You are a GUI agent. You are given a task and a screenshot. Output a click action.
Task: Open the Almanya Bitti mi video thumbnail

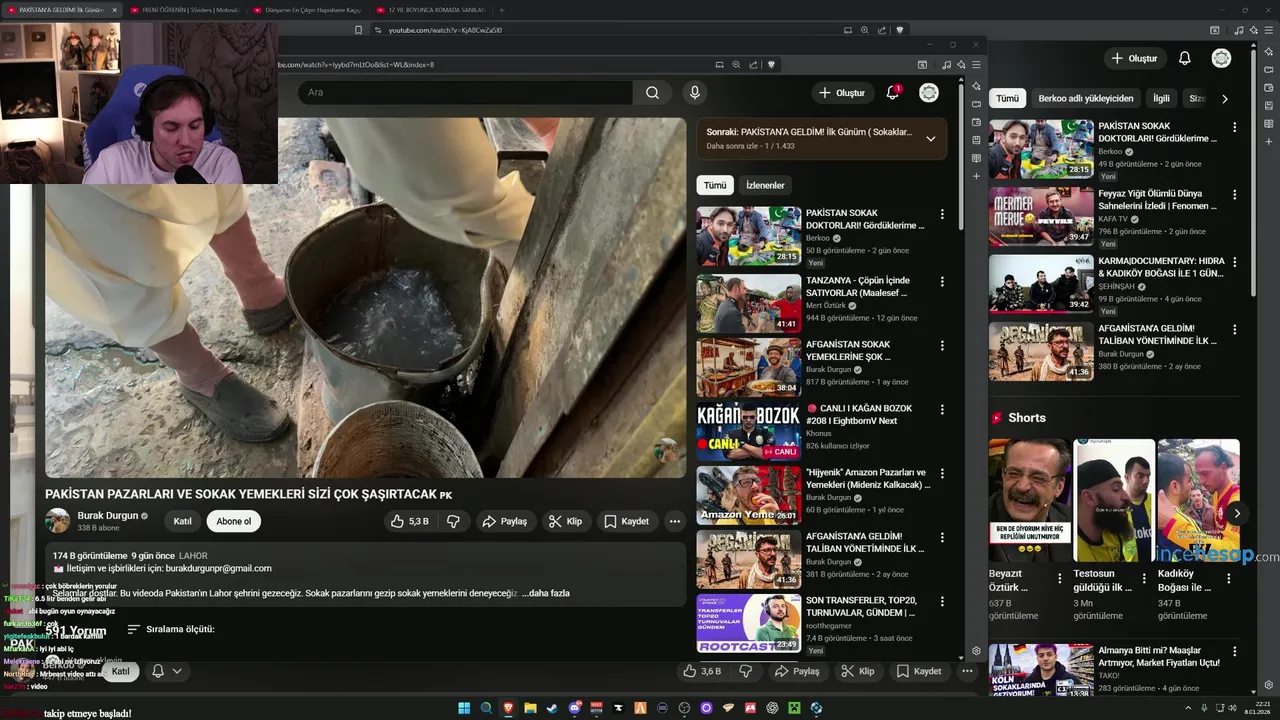click(1041, 669)
